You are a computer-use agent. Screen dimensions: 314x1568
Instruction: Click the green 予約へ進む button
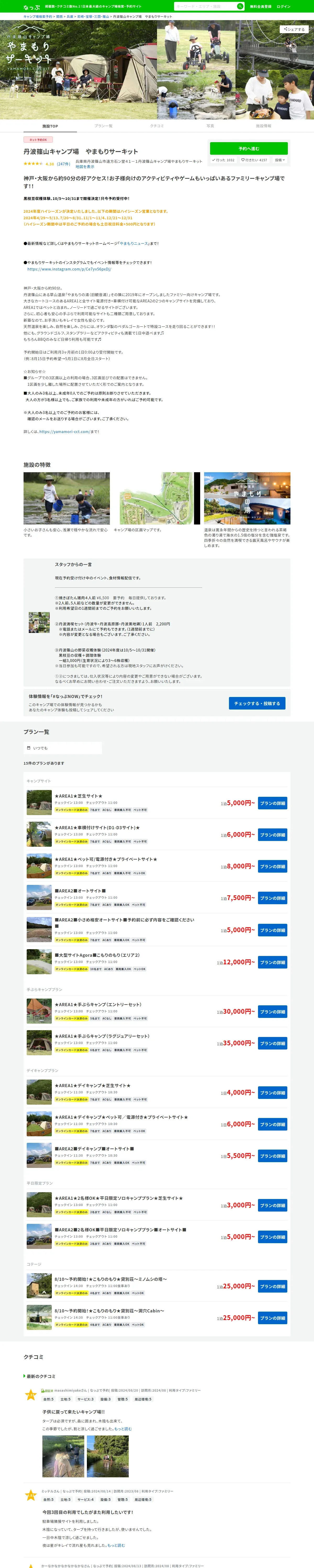pos(249,148)
